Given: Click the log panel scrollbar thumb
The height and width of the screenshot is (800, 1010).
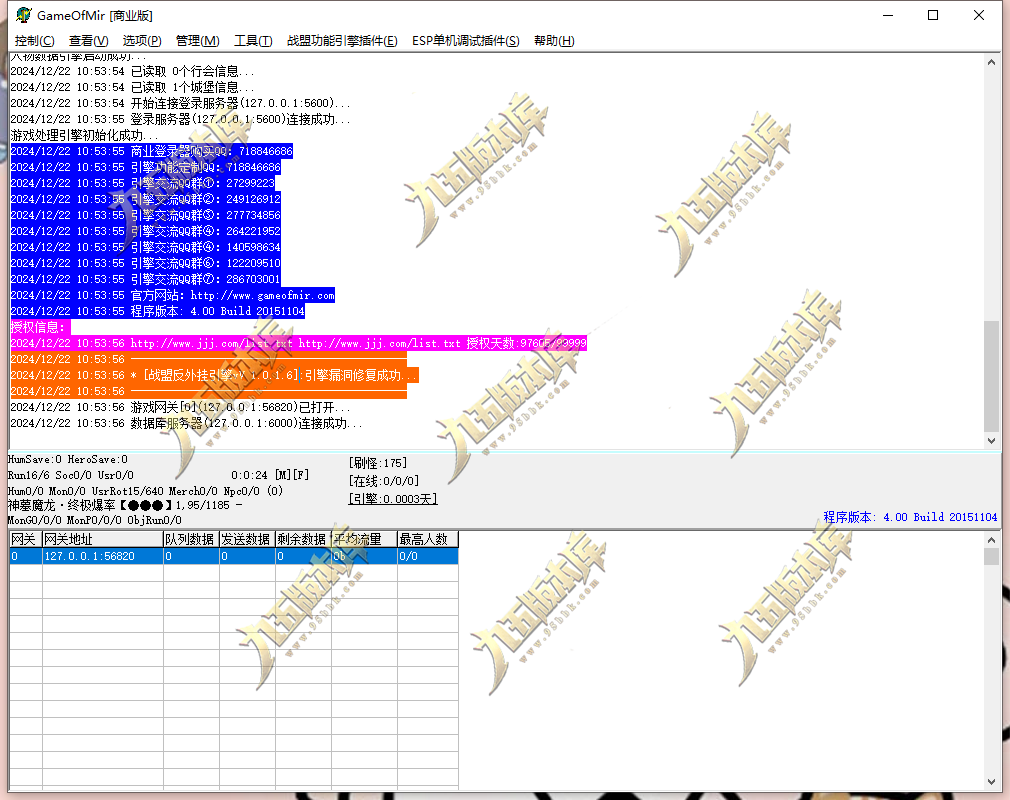Looking at the screenshot, I should pos(991,376).
